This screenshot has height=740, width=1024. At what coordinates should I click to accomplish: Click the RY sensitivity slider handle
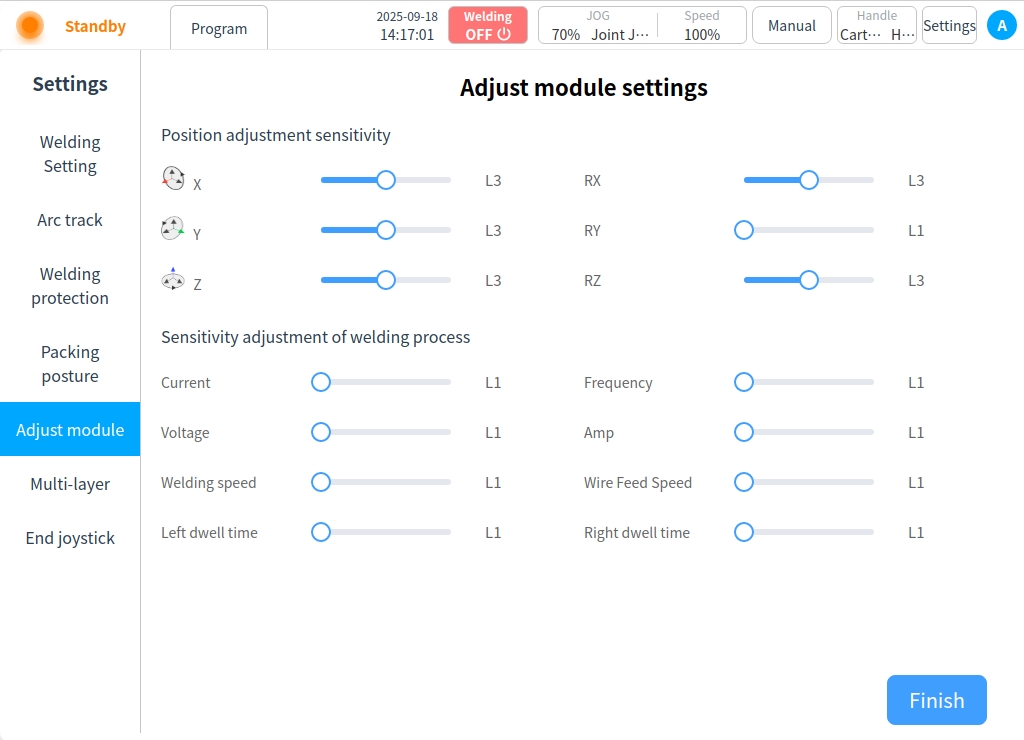point(744,230)
